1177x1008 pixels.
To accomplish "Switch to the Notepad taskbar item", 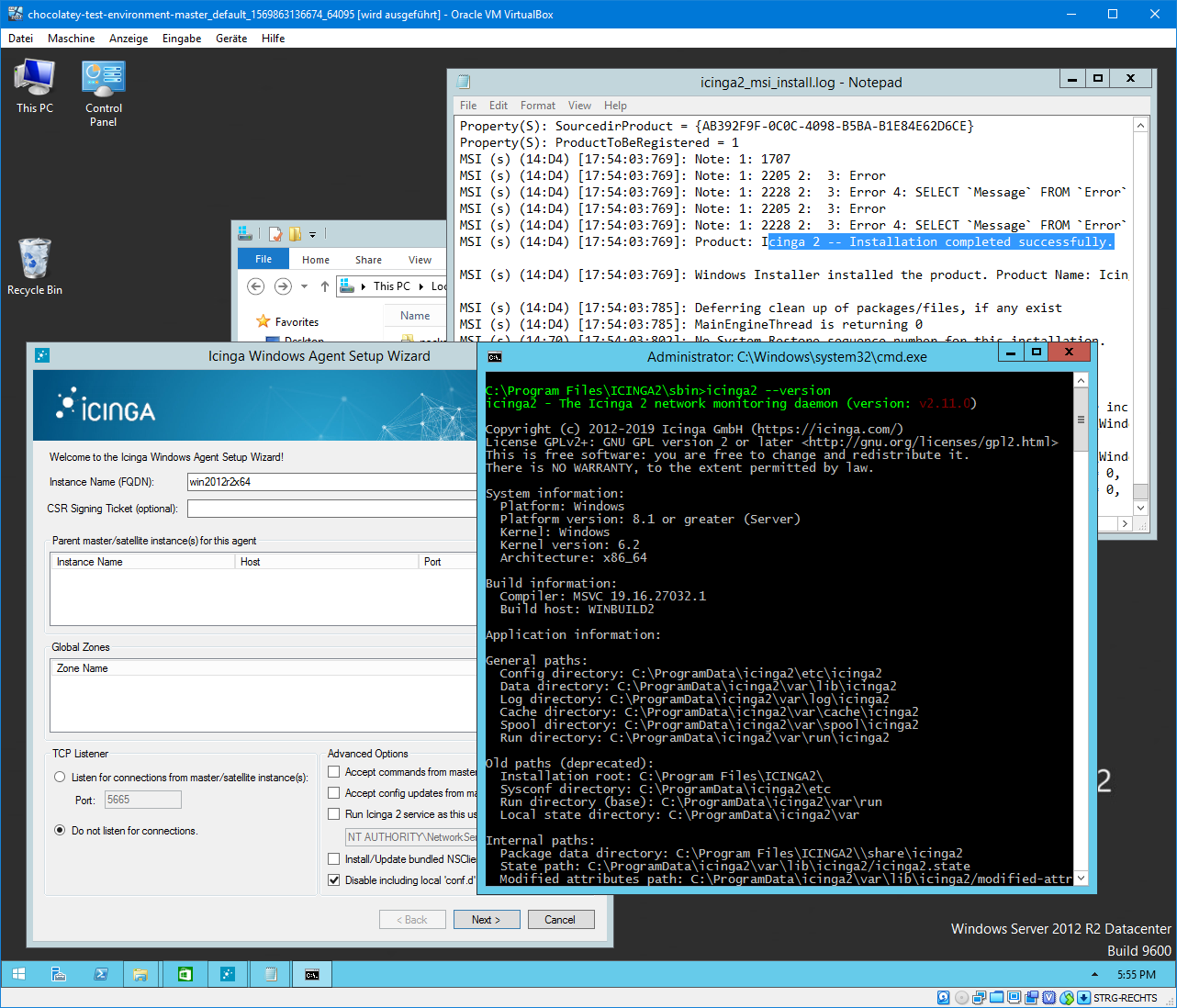I will pyautogui.click(x=270, y=974).
